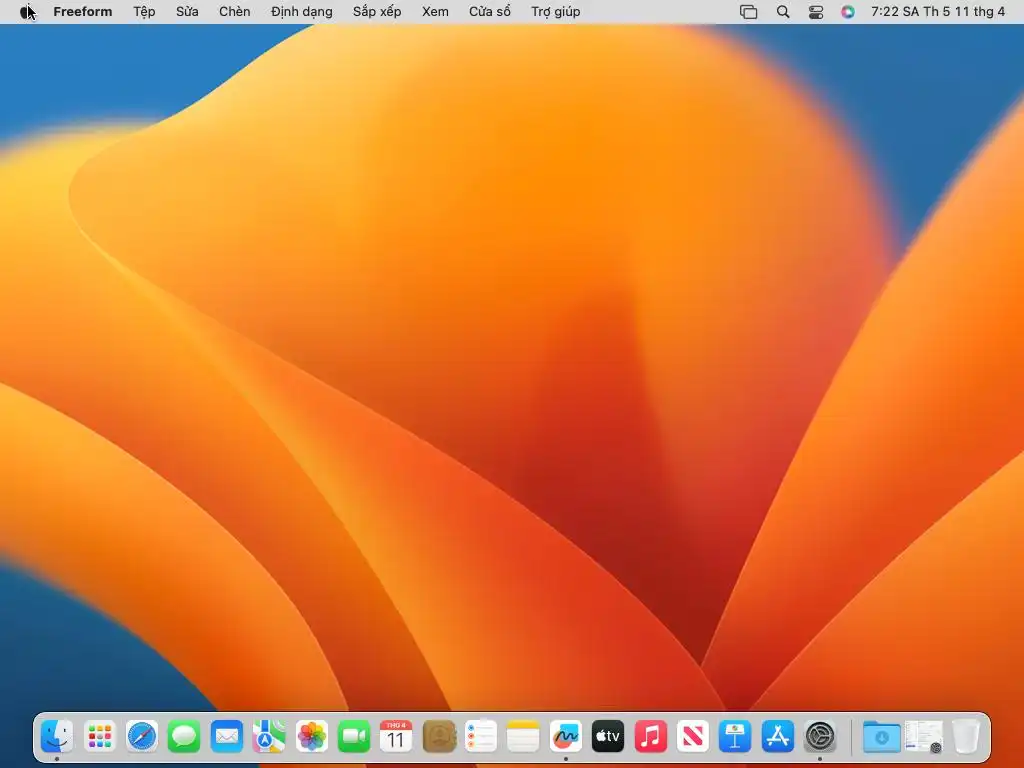Activate Siri from the menu bar

pyautogui.click(x=847, y=12)
